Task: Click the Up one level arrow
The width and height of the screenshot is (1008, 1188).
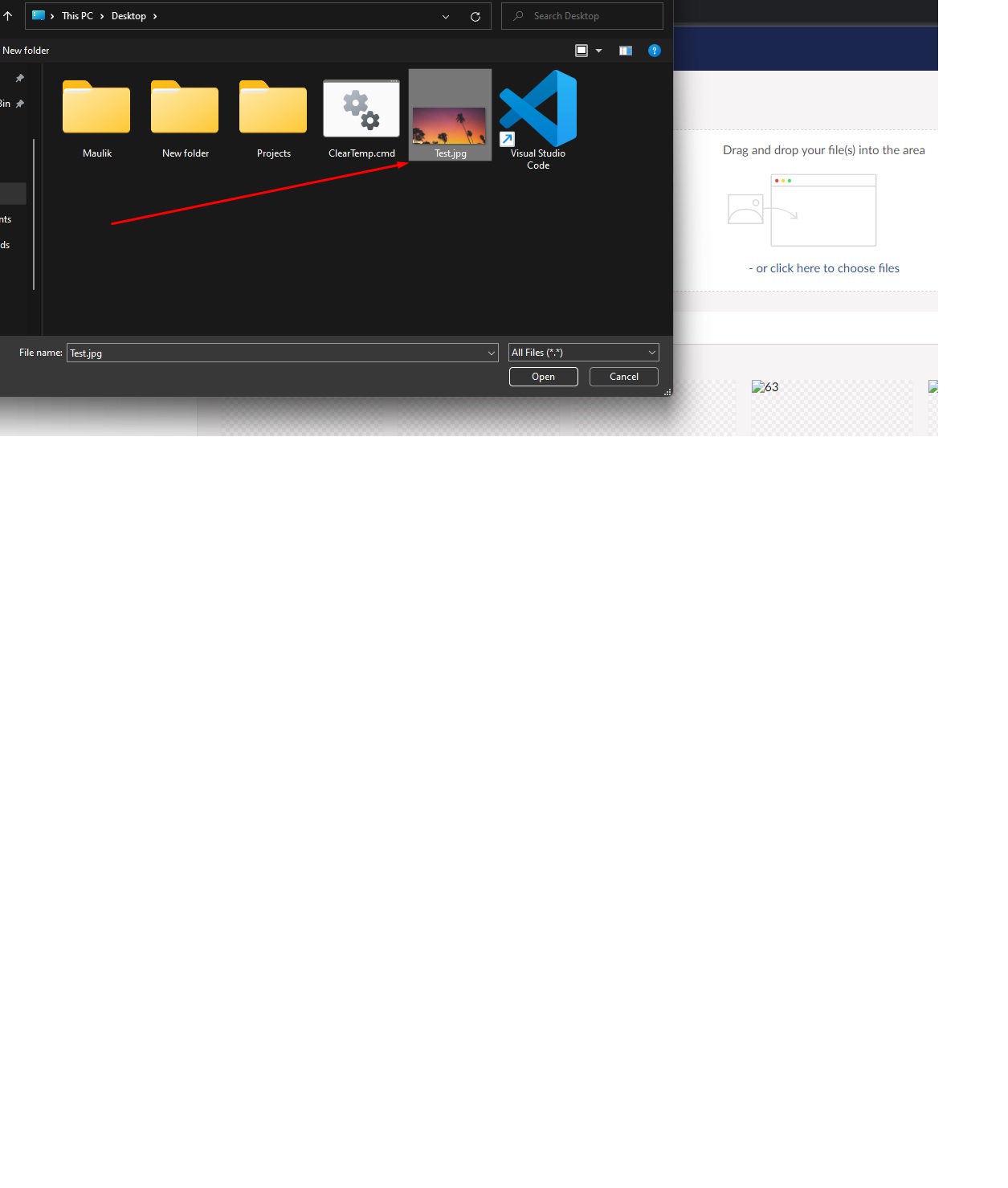Action: click(x=8, y=16)
